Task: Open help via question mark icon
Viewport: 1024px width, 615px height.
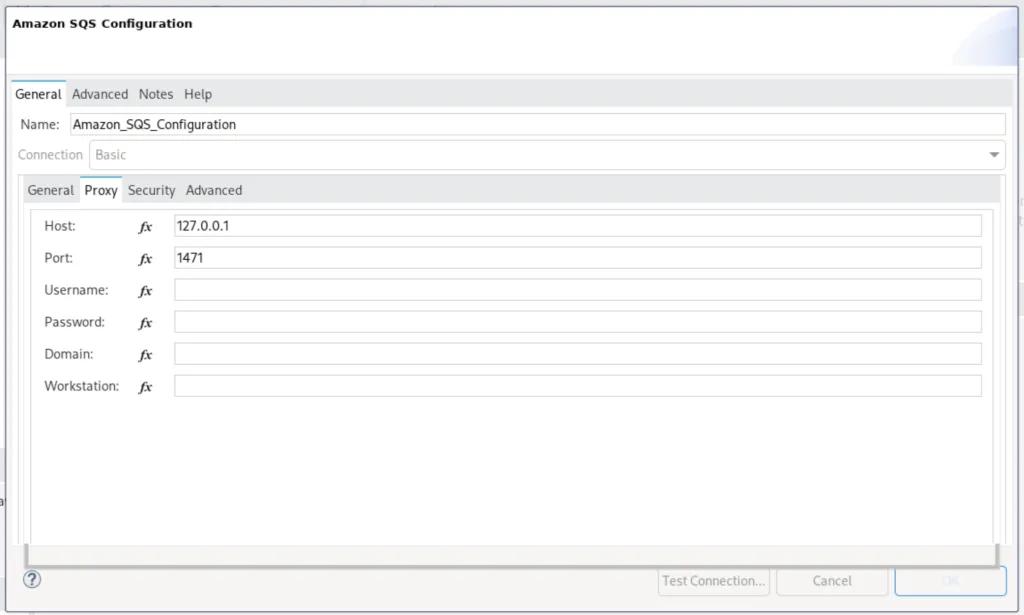Action: pyautogui.click(x=32, y=579)
